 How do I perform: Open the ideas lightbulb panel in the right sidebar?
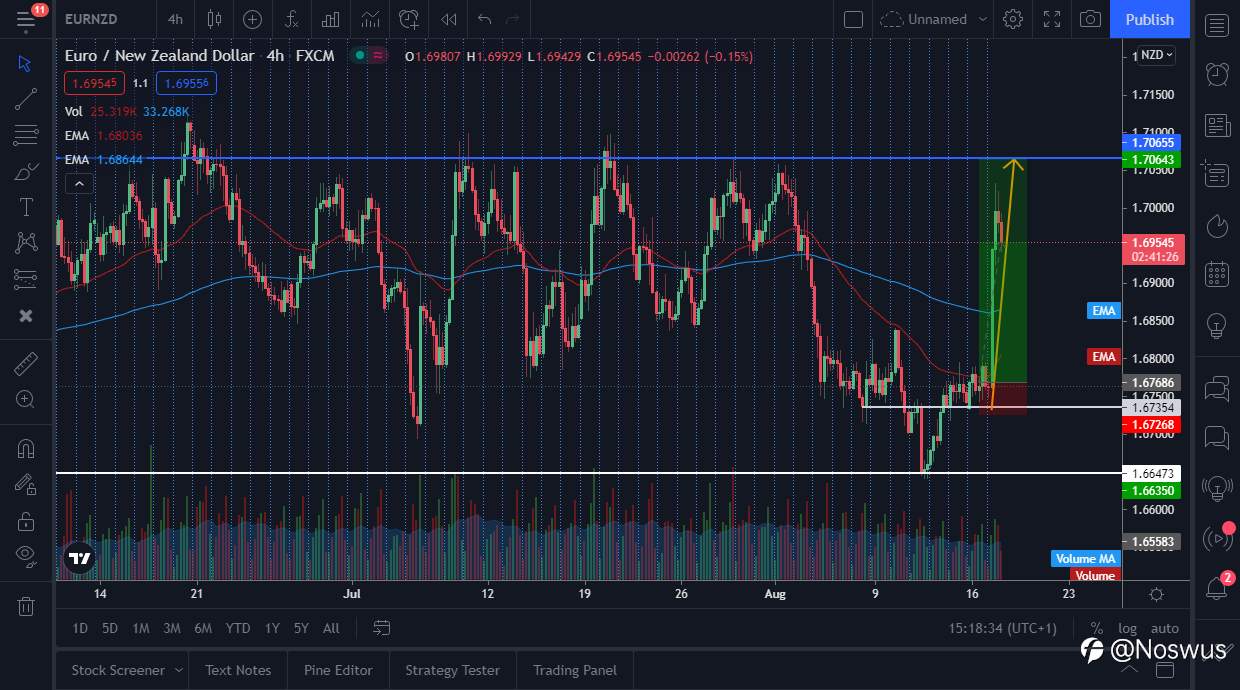click(x=1216, y=325)
